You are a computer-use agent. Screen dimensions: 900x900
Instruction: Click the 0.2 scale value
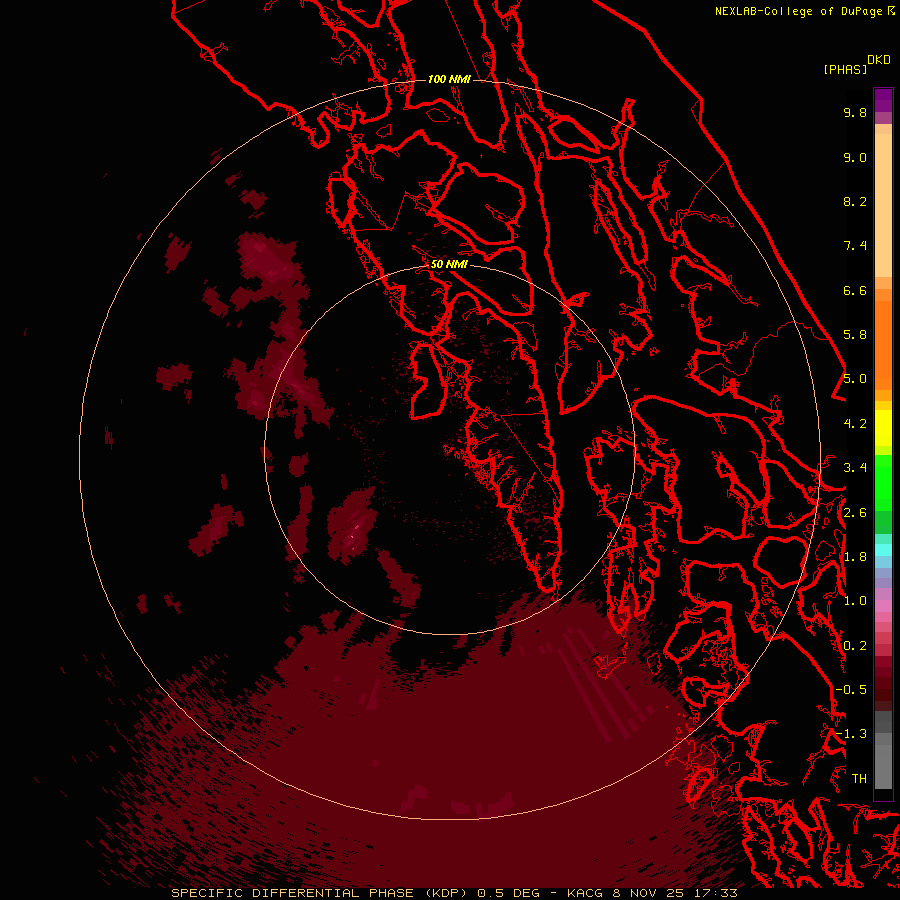[855, 646]
